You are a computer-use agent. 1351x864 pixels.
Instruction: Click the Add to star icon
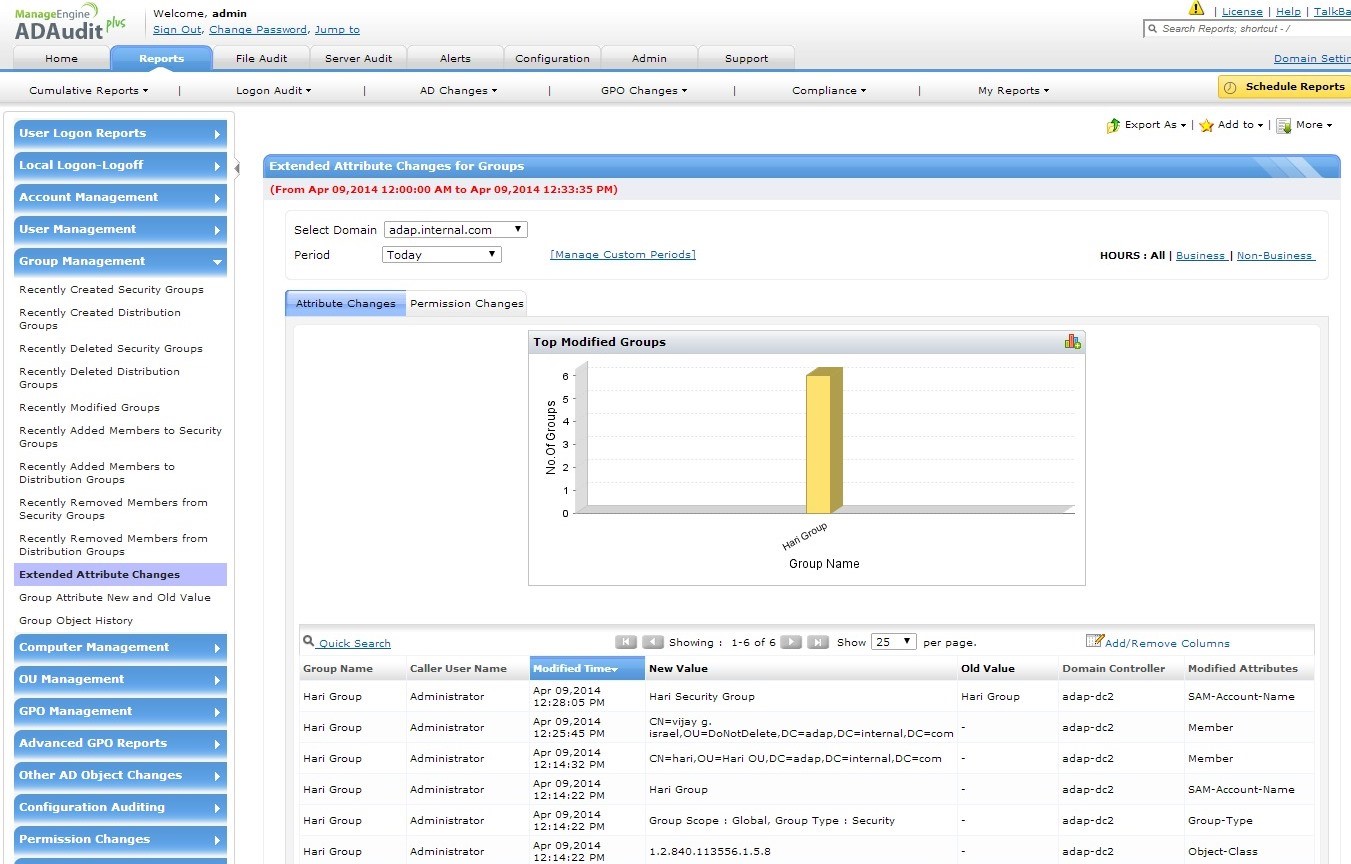tap(1206, 126)
